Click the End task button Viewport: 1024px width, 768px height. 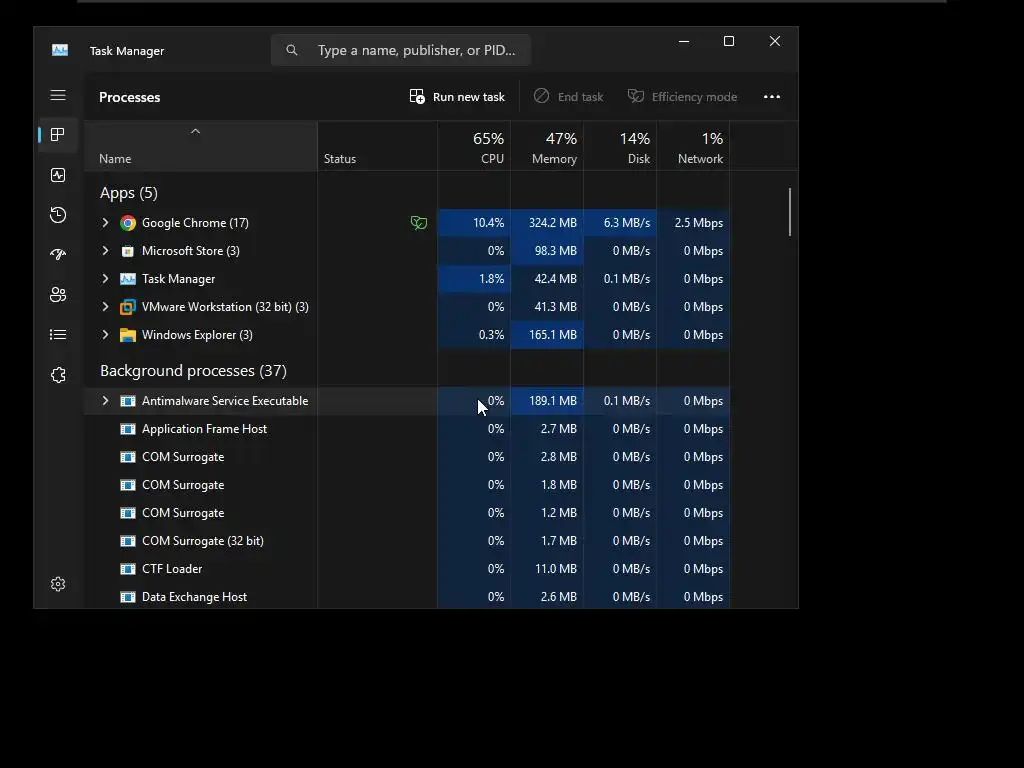[568, 97]
